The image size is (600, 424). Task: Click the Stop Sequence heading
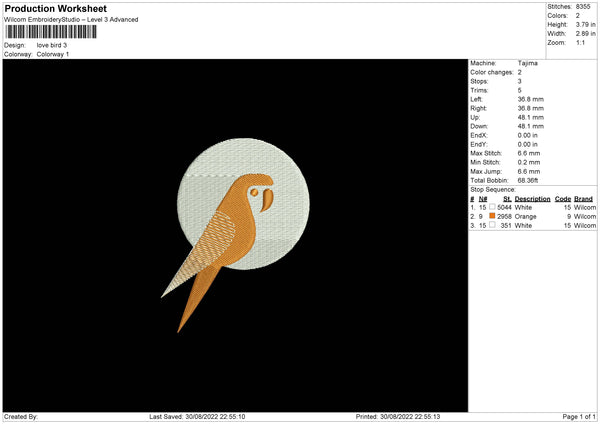[493, 188]
